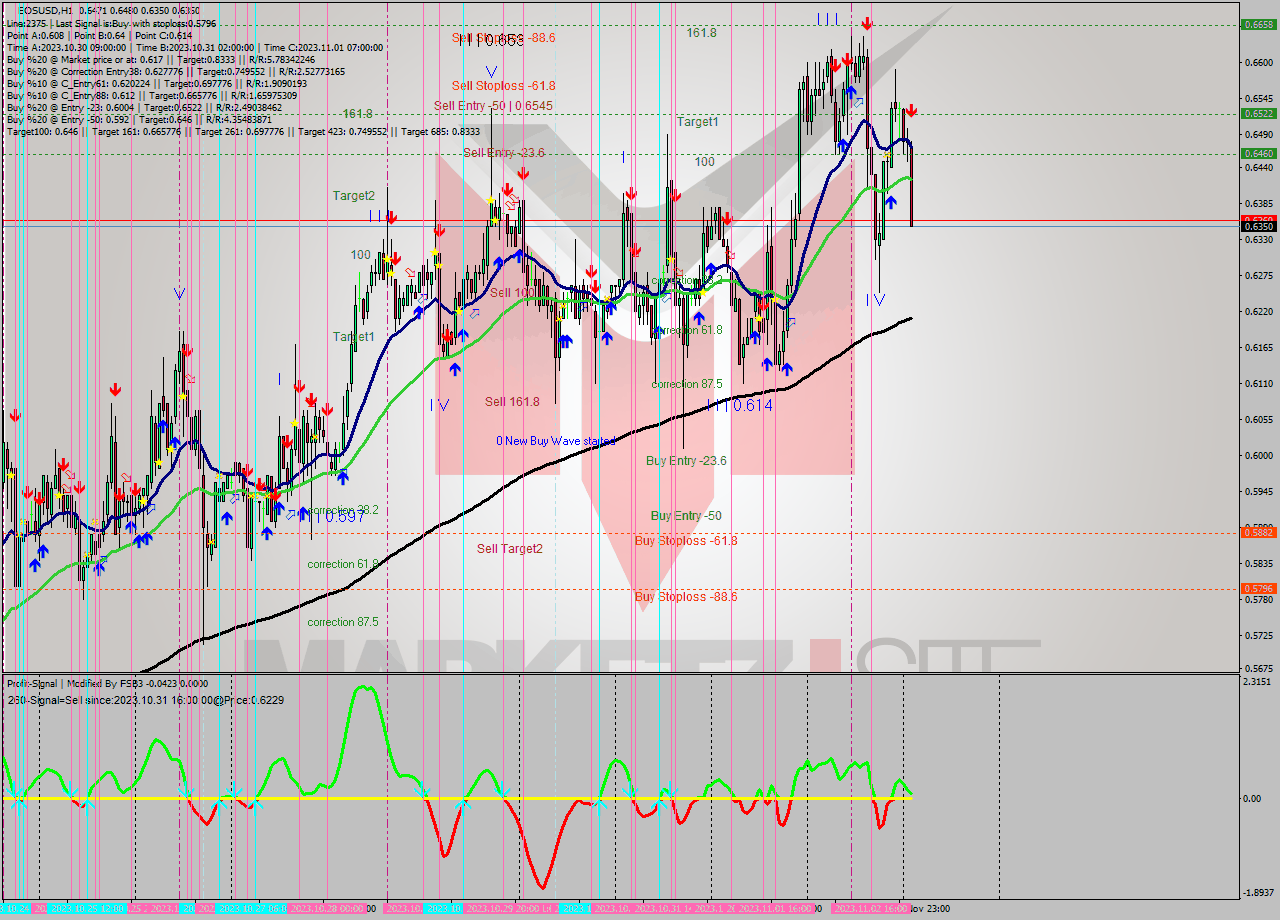Click the 'Sell Entry -50 | 0.6545' label
Screen dimensions: 1280x920
pos(493,105)
